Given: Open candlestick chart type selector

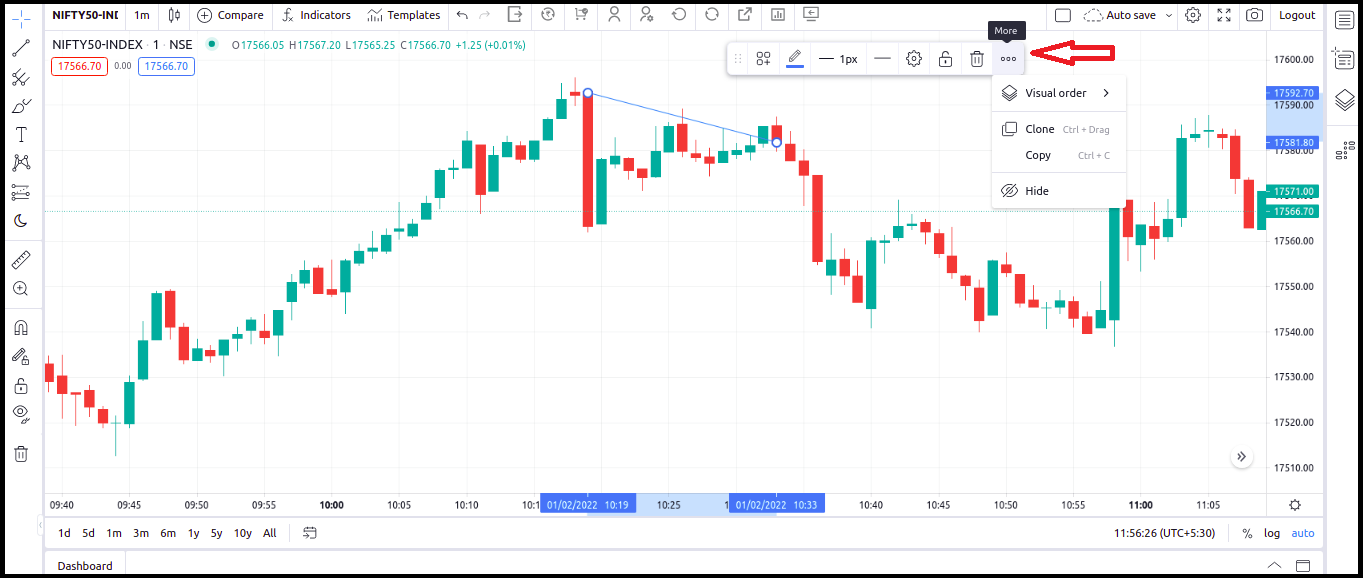Looking at the screenshot, I should pyautogui.click(x=175, y=15).
